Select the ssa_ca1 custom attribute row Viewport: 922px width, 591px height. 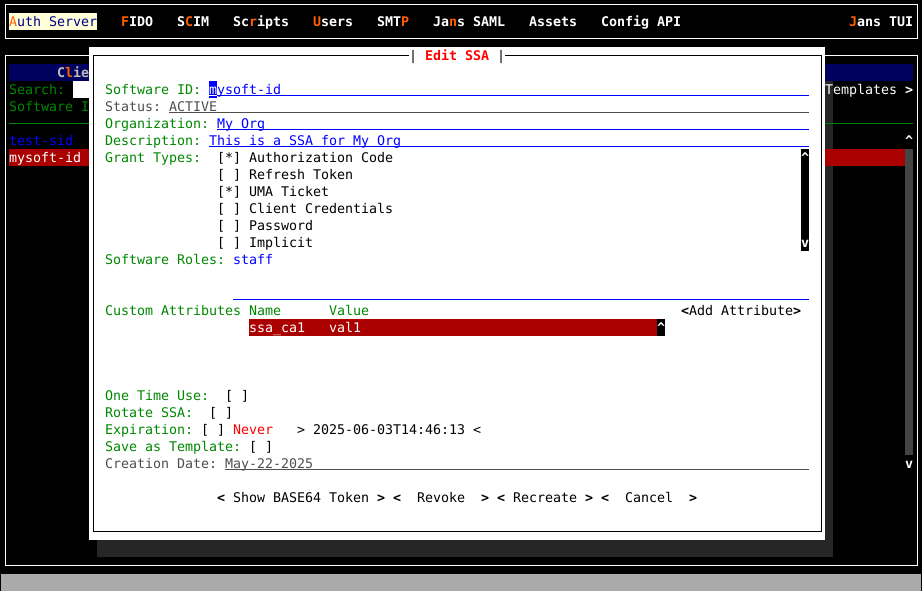(450, 328)
